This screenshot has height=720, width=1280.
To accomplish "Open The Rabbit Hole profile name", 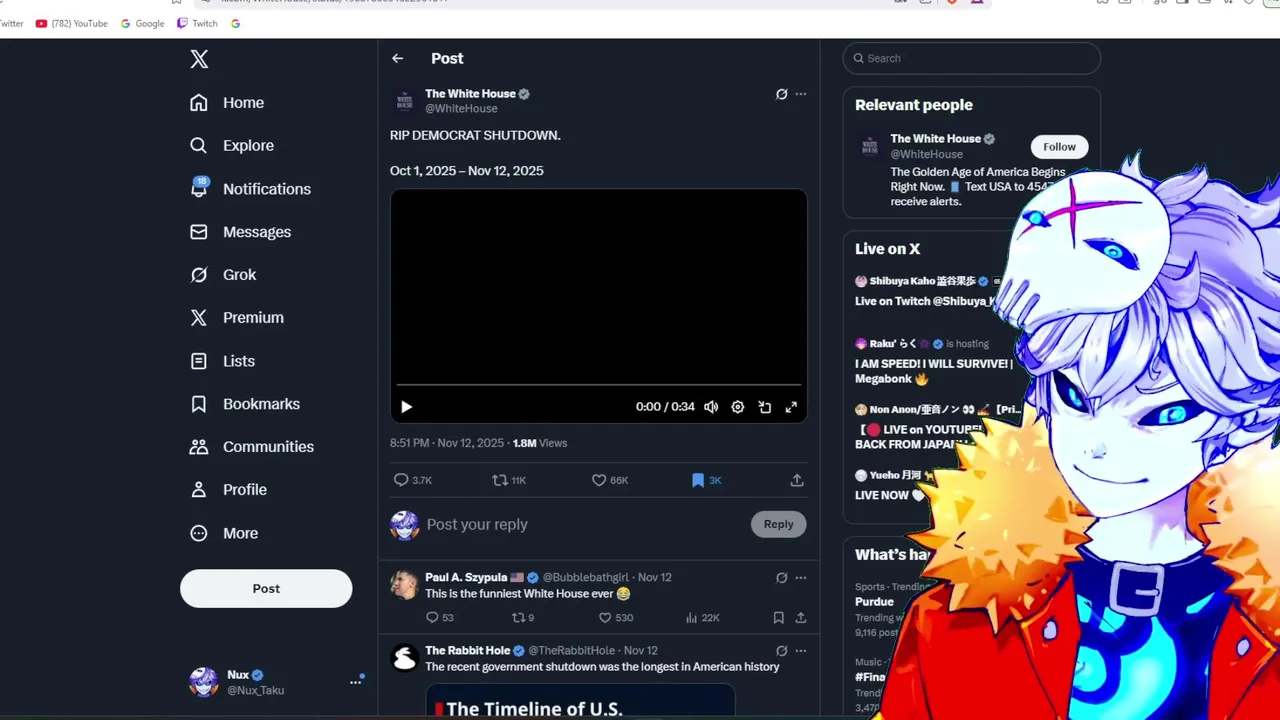I will [468, 651].
